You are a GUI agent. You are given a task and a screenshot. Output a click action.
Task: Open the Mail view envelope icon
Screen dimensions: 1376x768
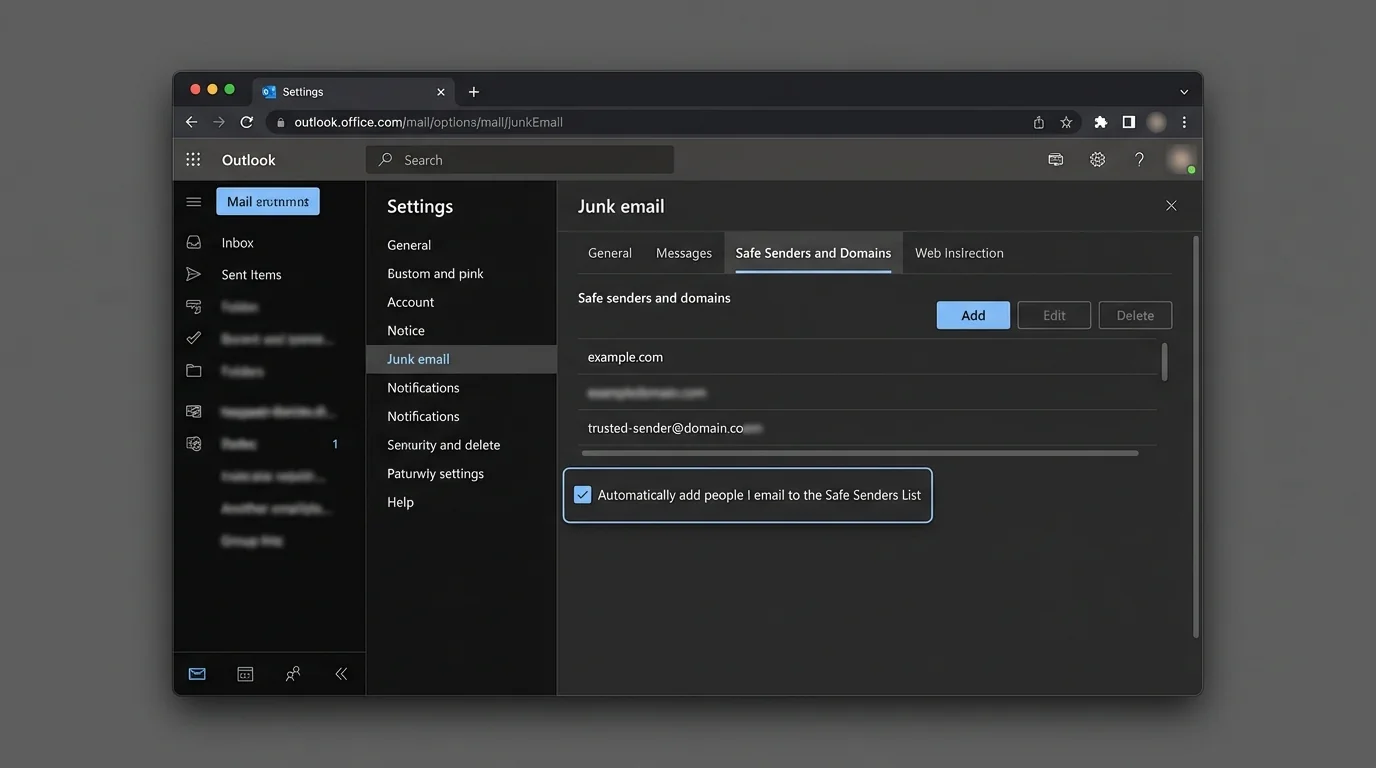click(x=196, y=673)
